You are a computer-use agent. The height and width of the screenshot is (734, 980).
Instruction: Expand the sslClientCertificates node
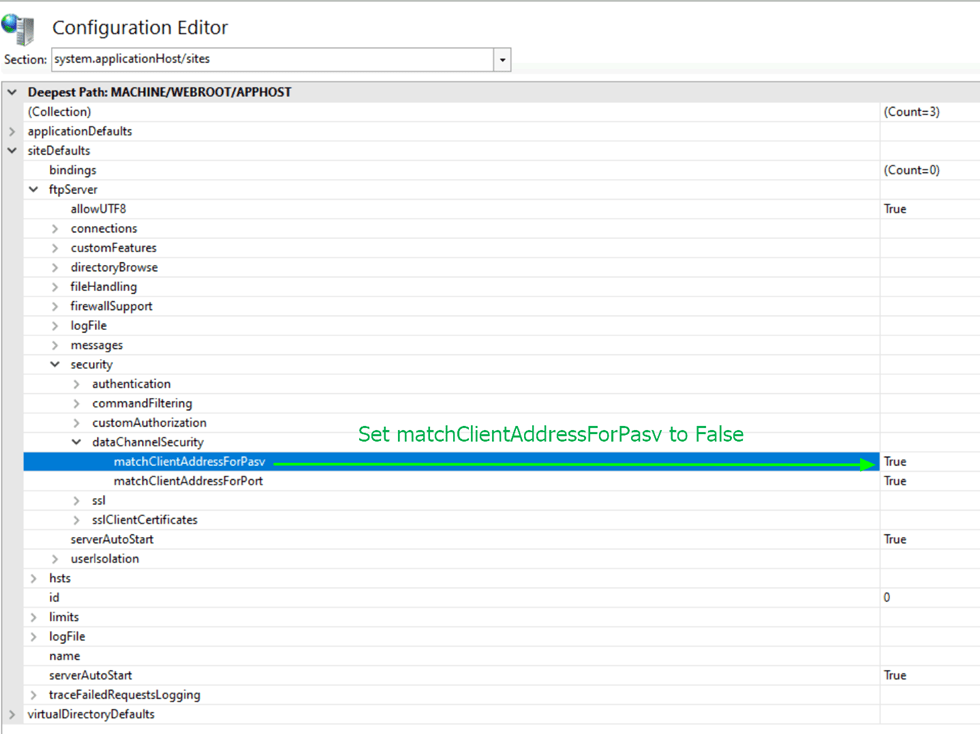pyautogui.click(x=76, y=520)
